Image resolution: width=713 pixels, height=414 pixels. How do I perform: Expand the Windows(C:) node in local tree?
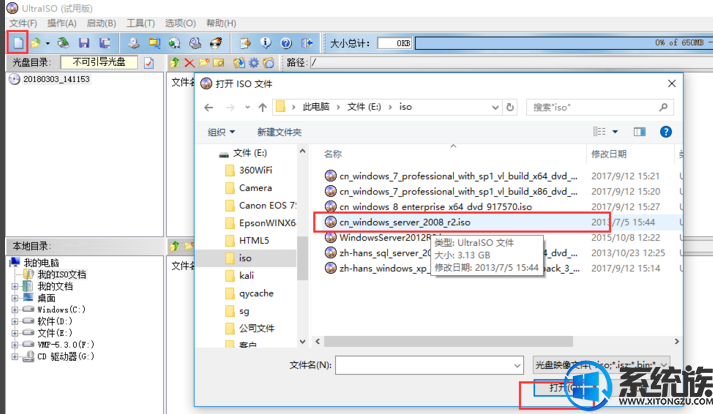coord(15,309)
